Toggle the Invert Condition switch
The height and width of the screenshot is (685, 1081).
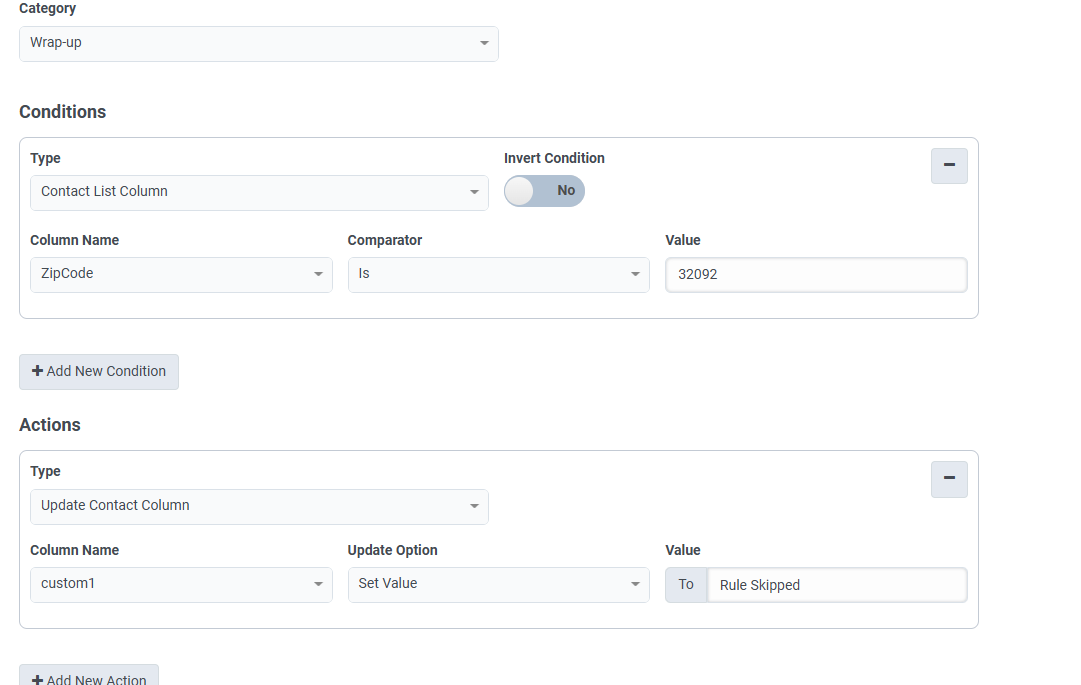(x=544, y=191)
